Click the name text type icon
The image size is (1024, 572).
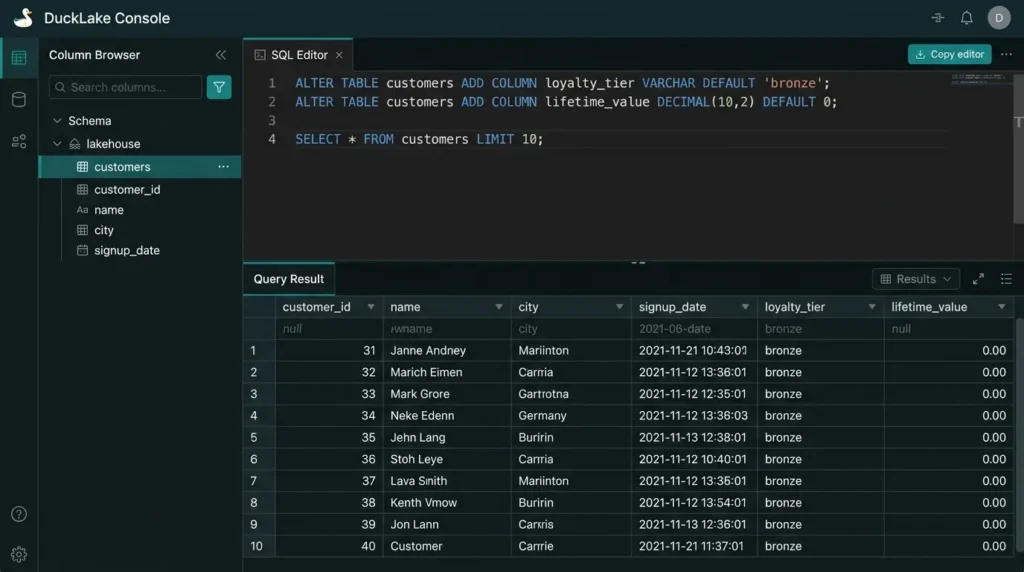click(x=82, y=210)
